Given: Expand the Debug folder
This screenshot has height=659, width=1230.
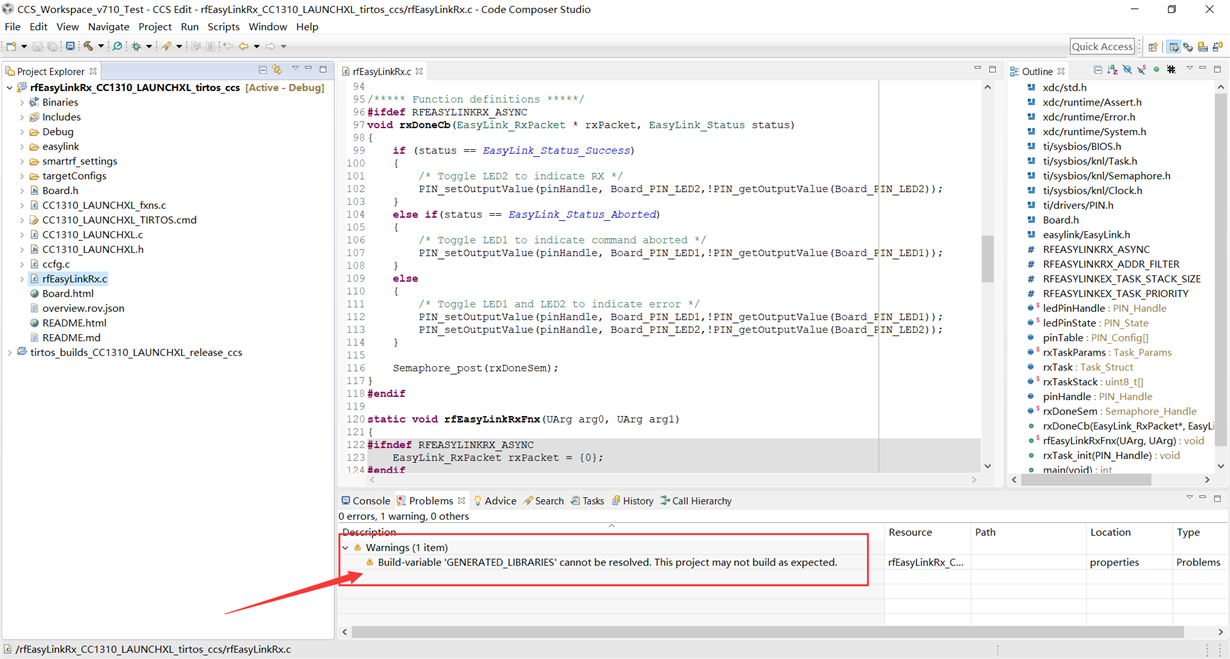Looking at the screenshot, I should [x=22, y=132].
